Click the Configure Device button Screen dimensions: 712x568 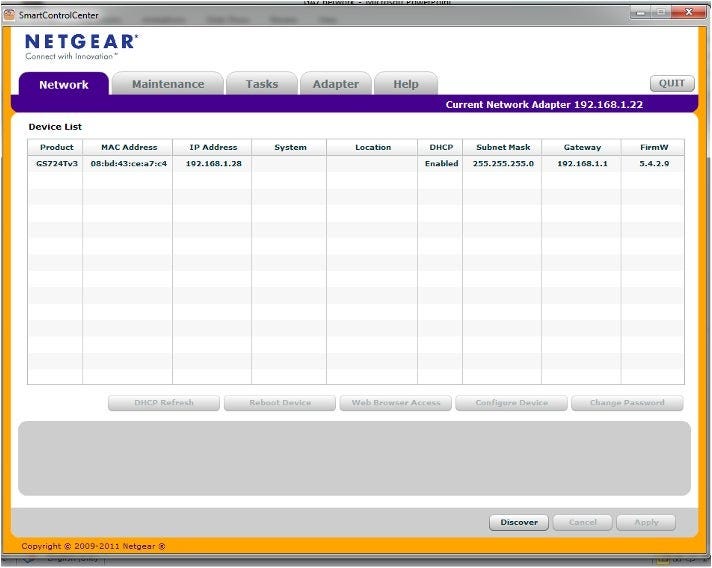tap(511, 403)
